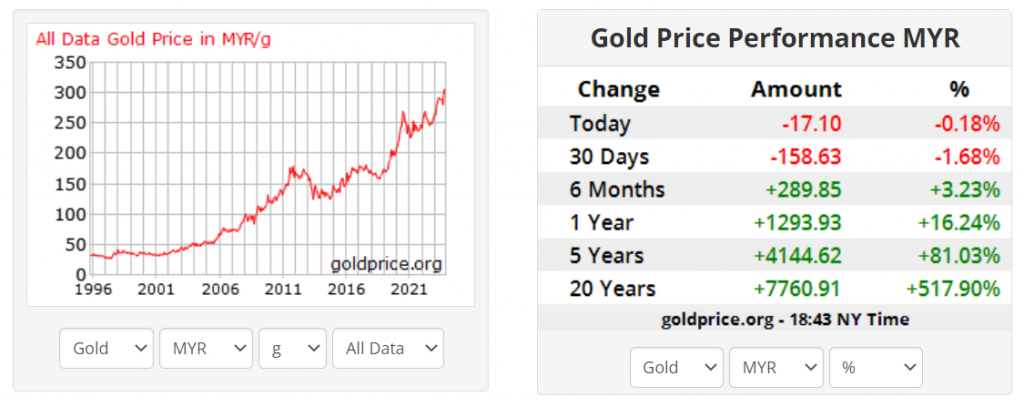Select the 'Today' performance row

(600, 124)
